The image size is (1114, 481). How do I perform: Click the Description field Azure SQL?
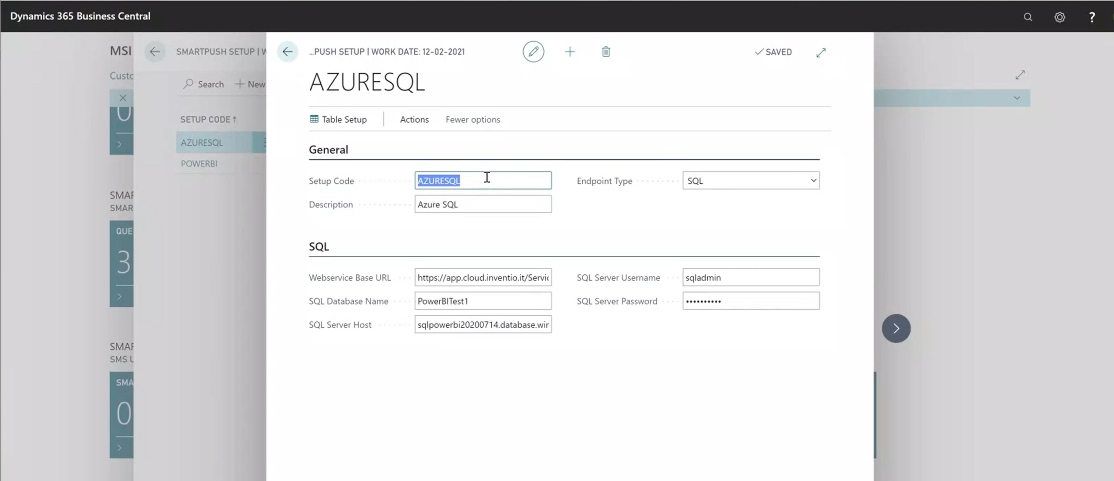coord(483,204)
